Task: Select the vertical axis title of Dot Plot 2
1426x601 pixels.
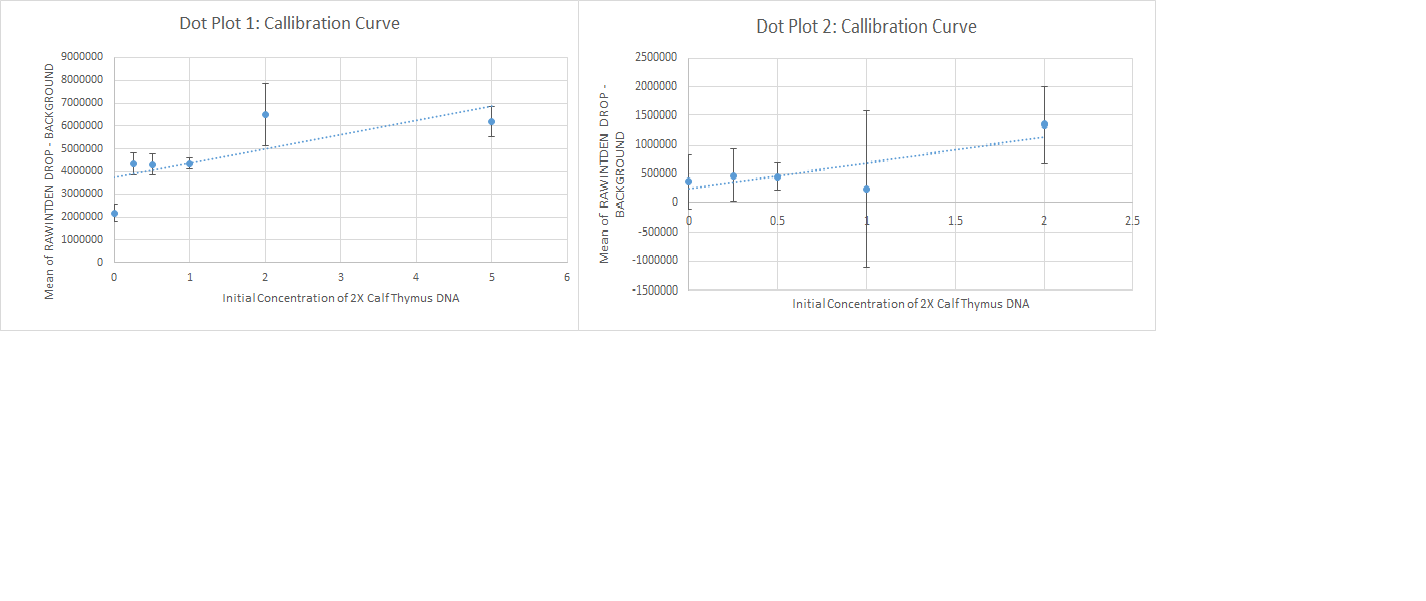Action: pos(611,197)
